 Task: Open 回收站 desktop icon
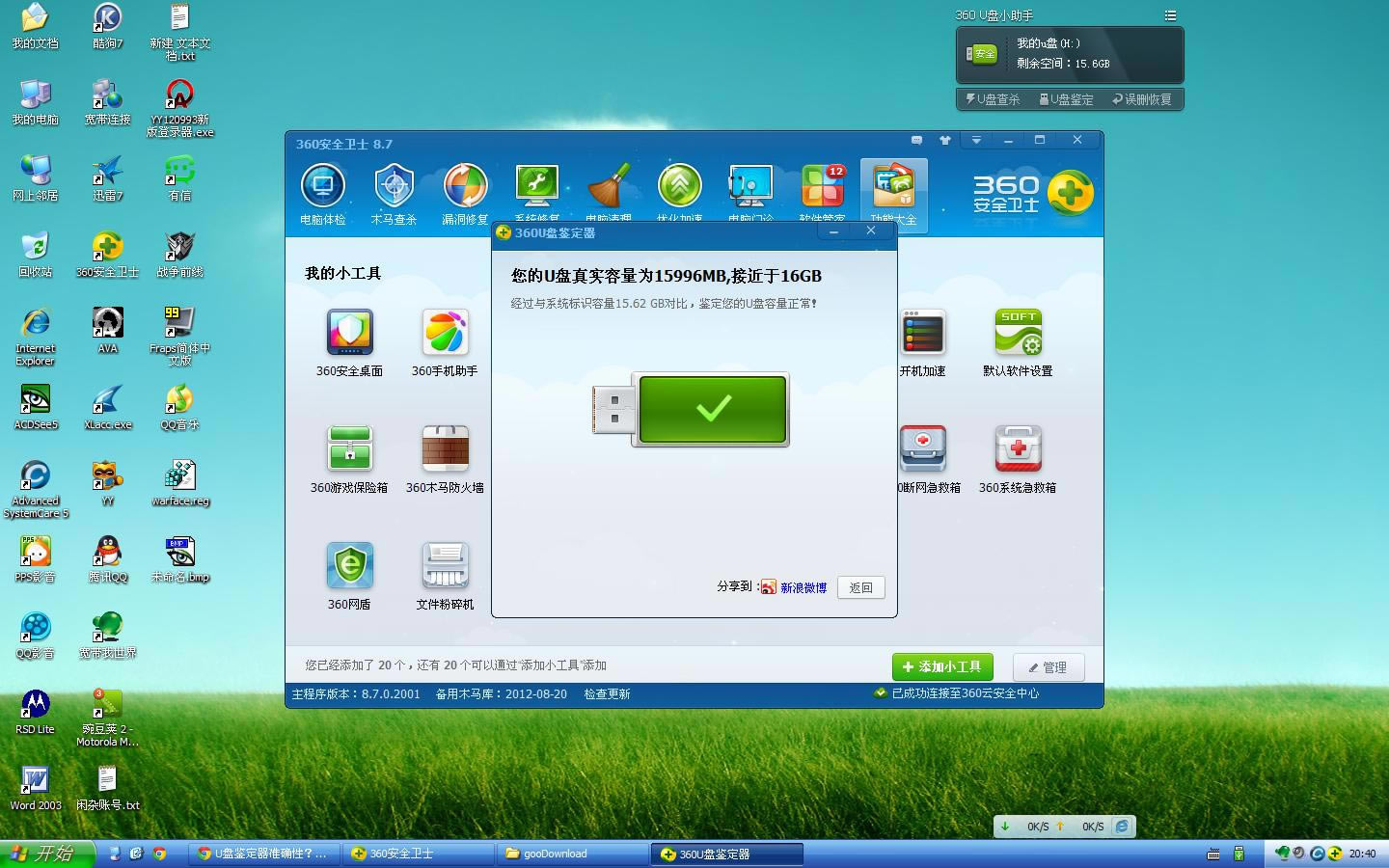(35, 255)
